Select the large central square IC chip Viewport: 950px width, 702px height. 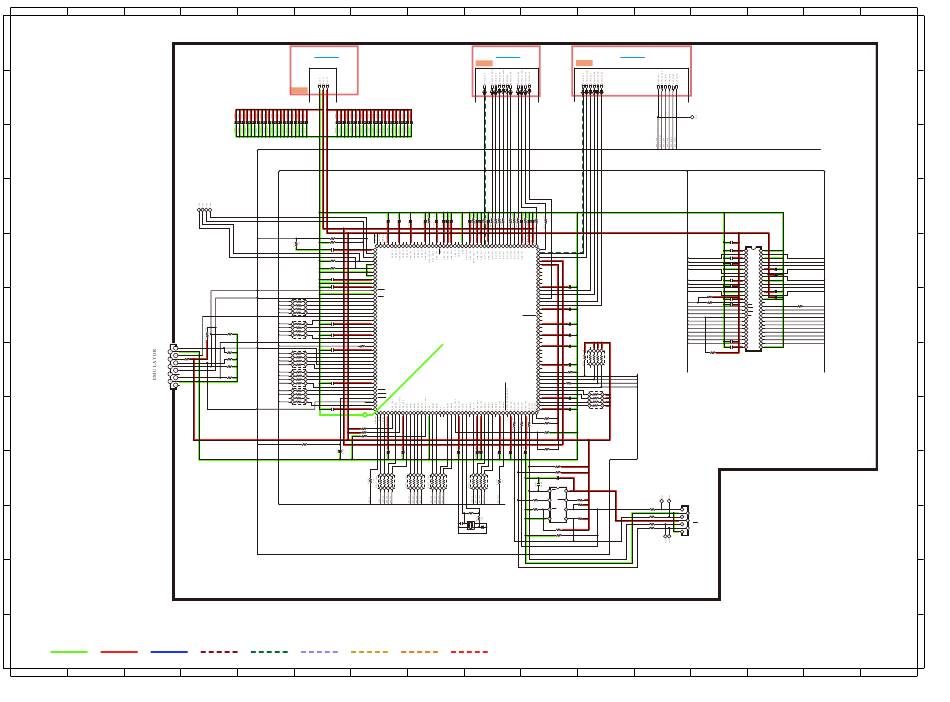(457, 329)
